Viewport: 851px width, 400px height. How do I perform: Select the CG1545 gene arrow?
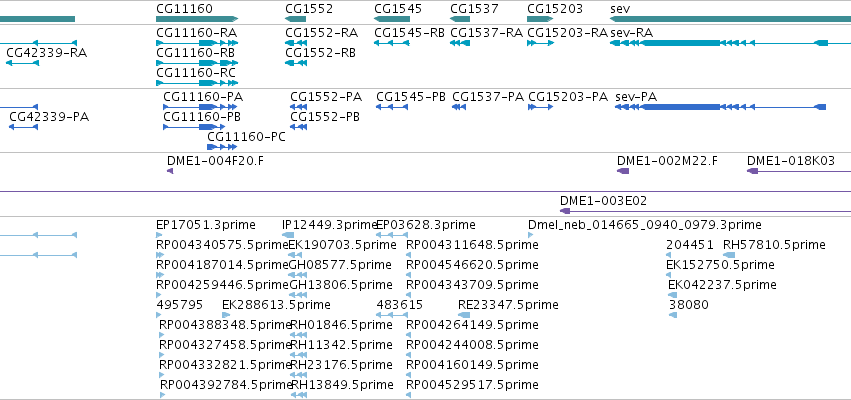click(392, 19)
